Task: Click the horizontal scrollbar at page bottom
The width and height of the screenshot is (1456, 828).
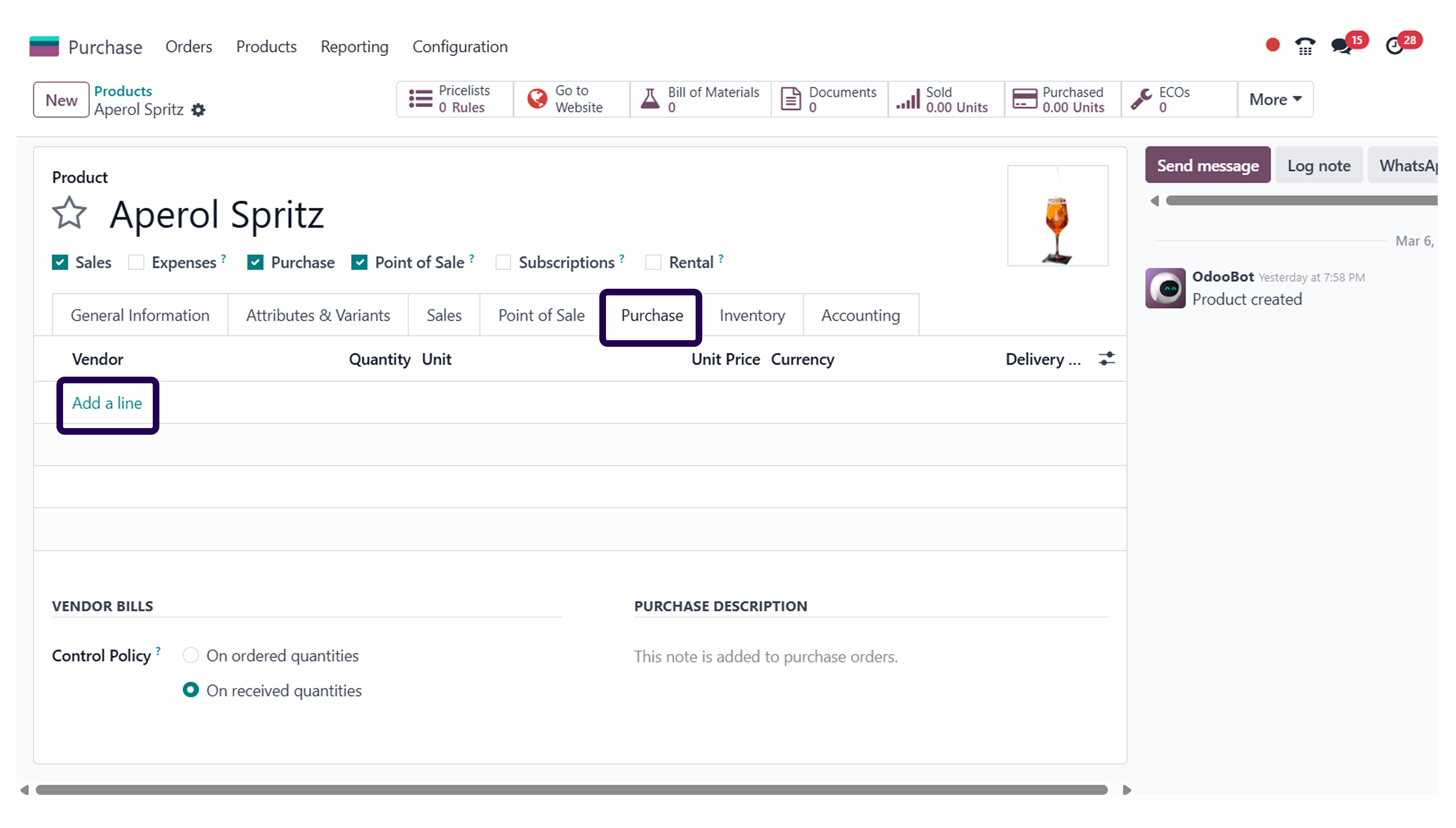Action: [571, 790]
